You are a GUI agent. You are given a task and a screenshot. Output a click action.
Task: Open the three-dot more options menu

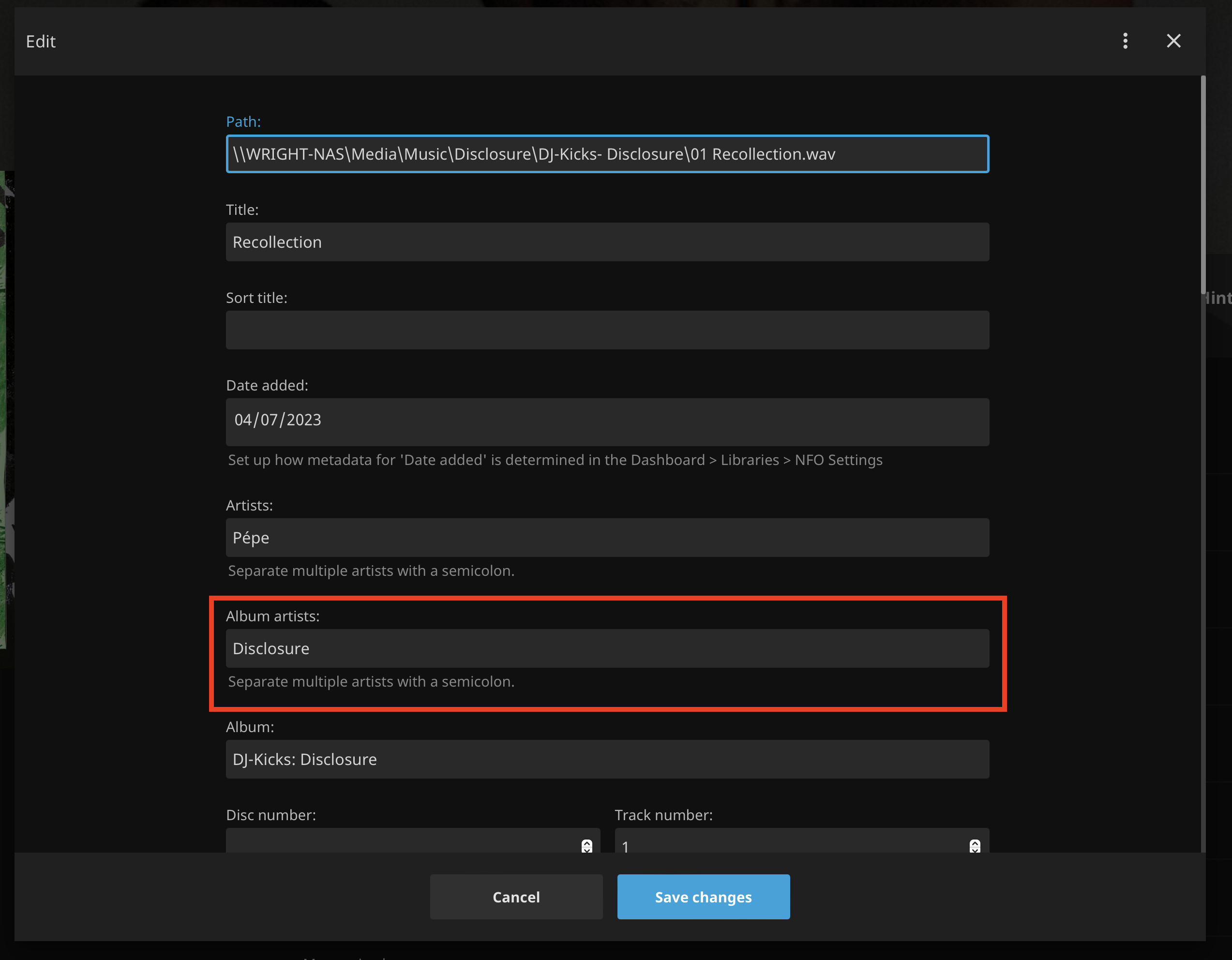1125,41
